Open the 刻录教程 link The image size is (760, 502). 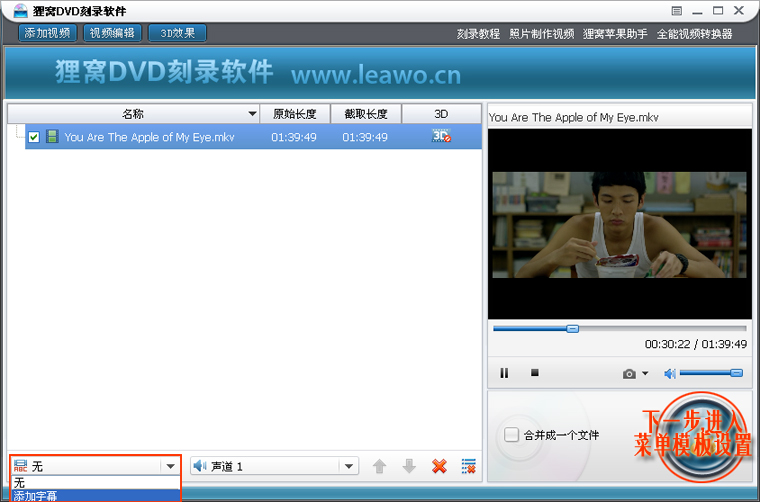point(478,34)
